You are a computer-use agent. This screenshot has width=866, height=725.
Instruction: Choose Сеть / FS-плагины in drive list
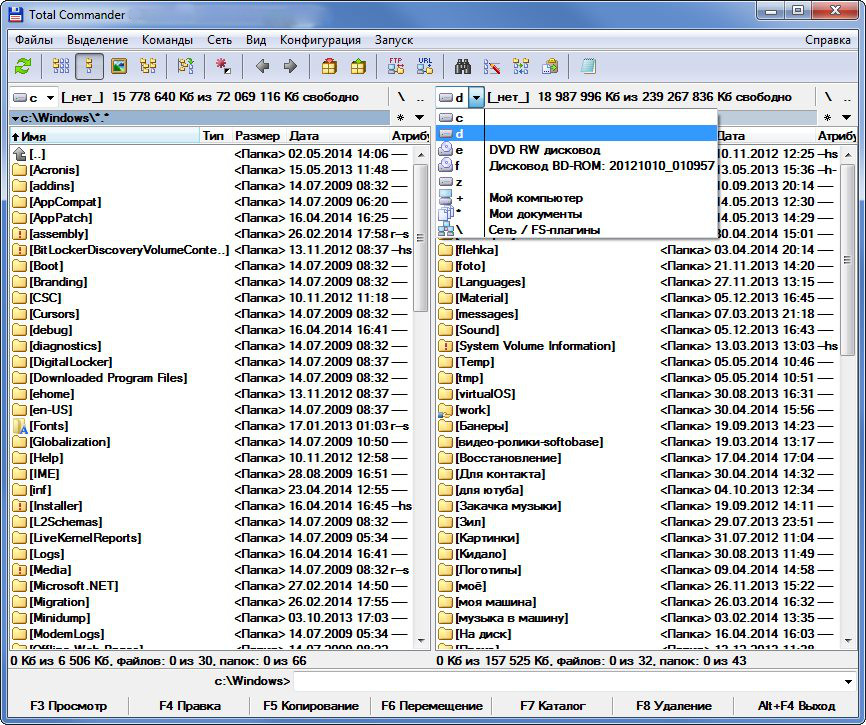tap(544, 230)
